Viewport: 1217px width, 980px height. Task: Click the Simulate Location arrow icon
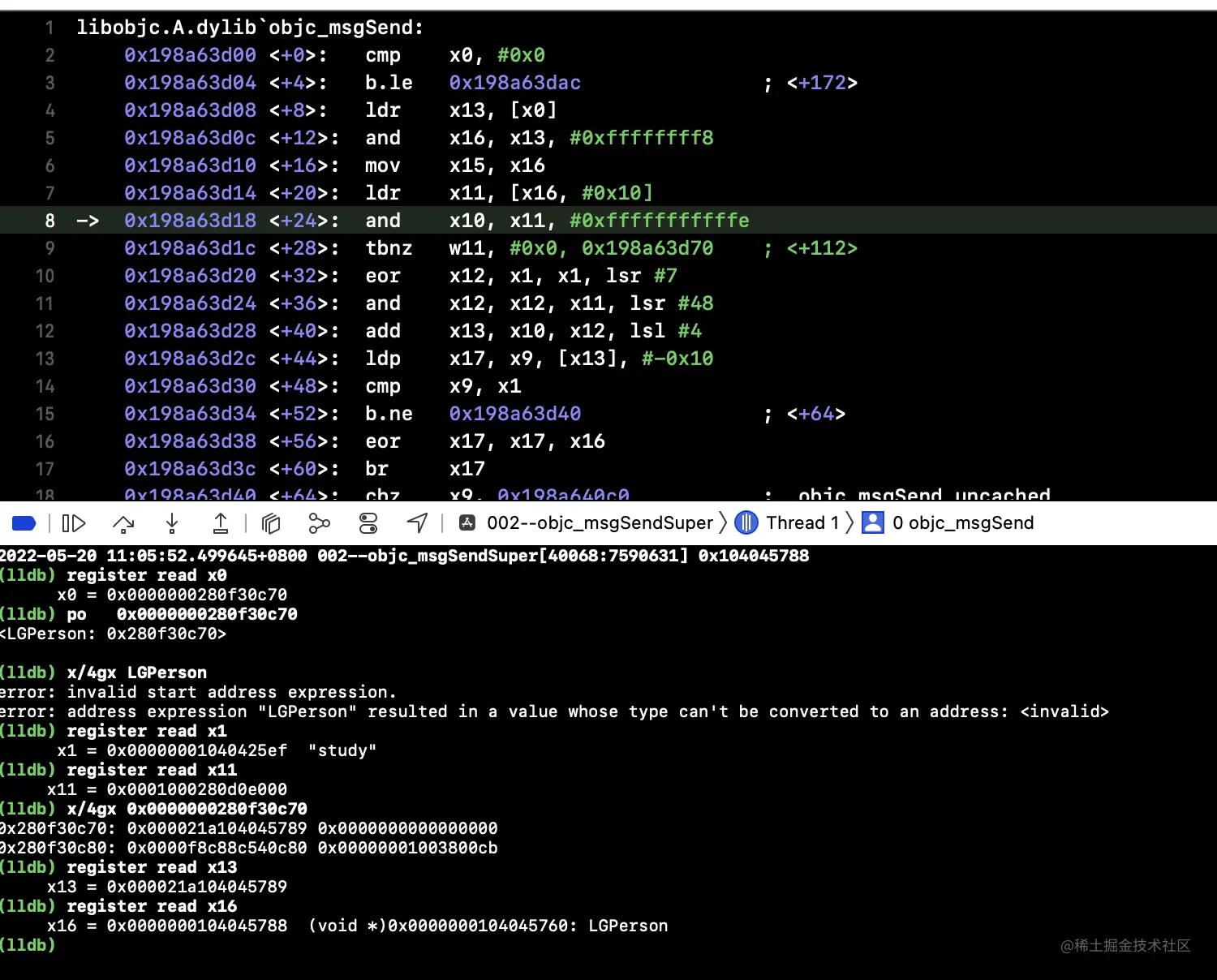tap(417, 523)
